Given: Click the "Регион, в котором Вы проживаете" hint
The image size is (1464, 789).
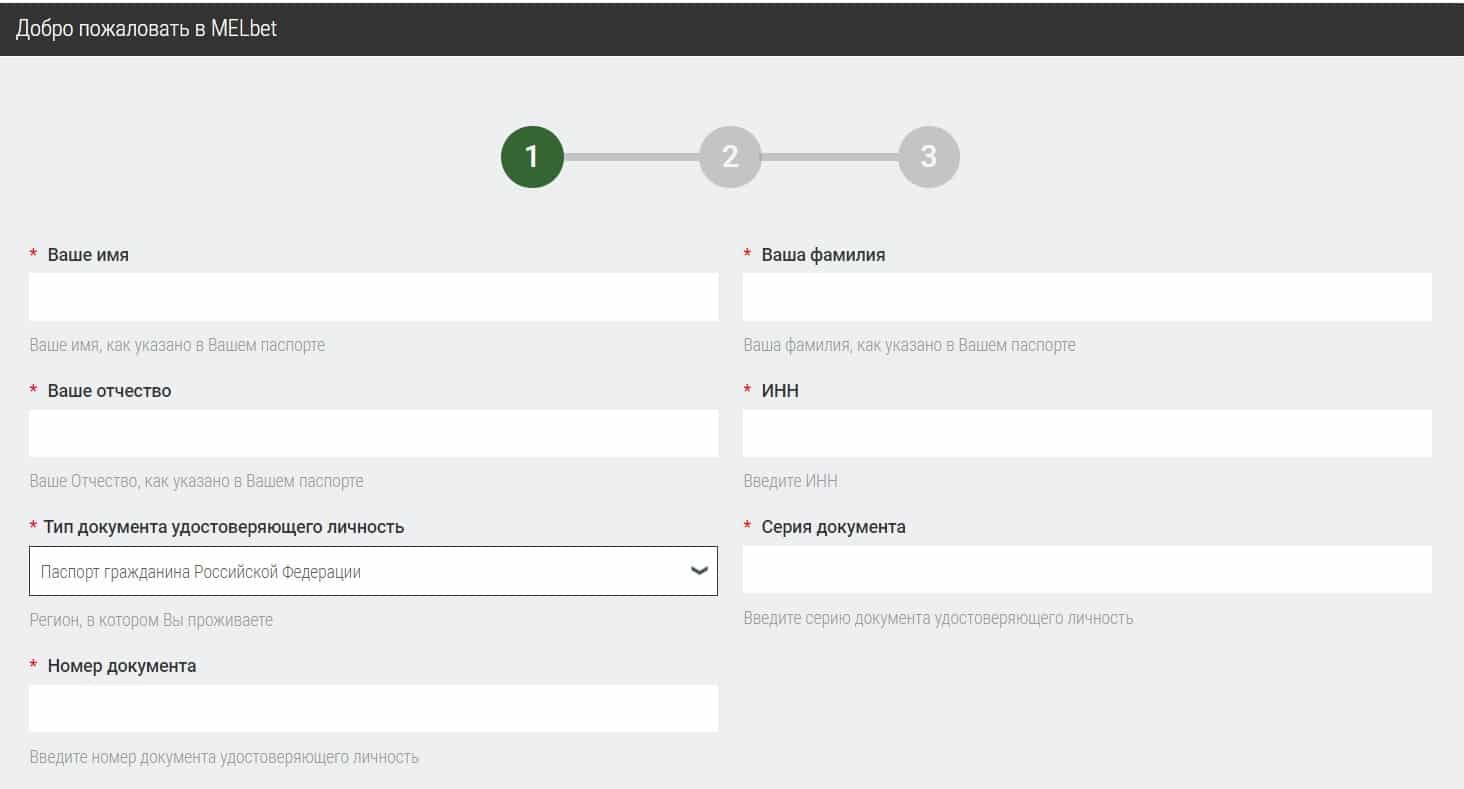Looking at the screenshot, I should point(151,620).
